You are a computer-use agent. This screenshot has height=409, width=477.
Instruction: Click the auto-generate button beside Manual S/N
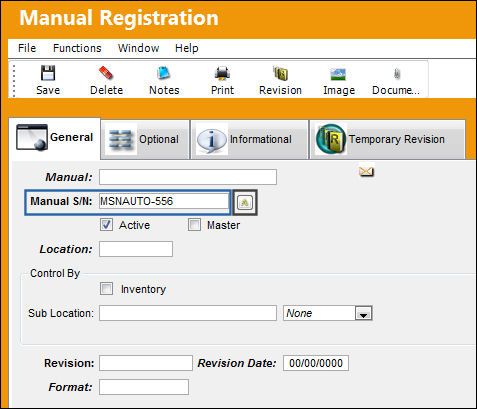[x=245, y=202]
